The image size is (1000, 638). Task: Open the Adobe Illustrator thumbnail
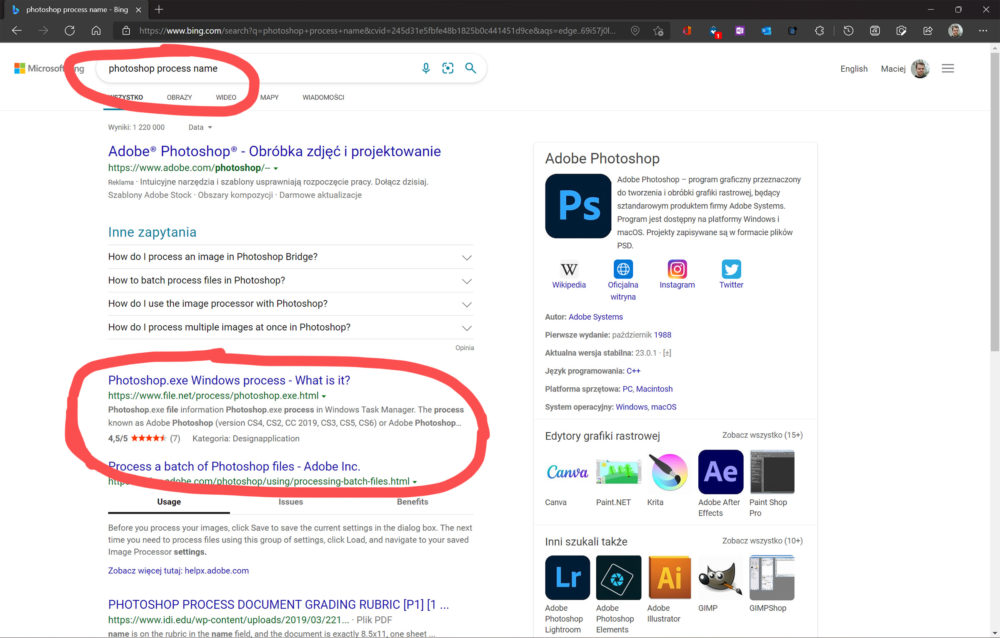click(670, 578)
